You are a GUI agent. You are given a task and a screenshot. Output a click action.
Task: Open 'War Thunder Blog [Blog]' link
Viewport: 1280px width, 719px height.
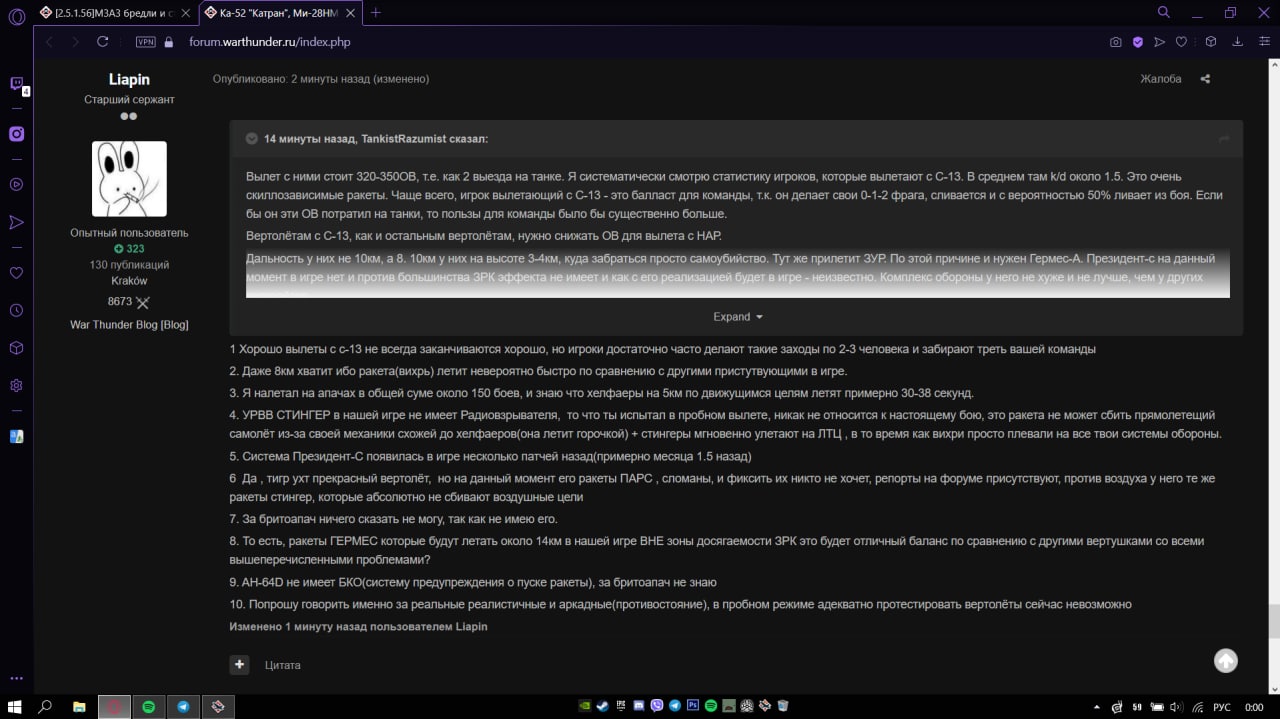[129, 325]
